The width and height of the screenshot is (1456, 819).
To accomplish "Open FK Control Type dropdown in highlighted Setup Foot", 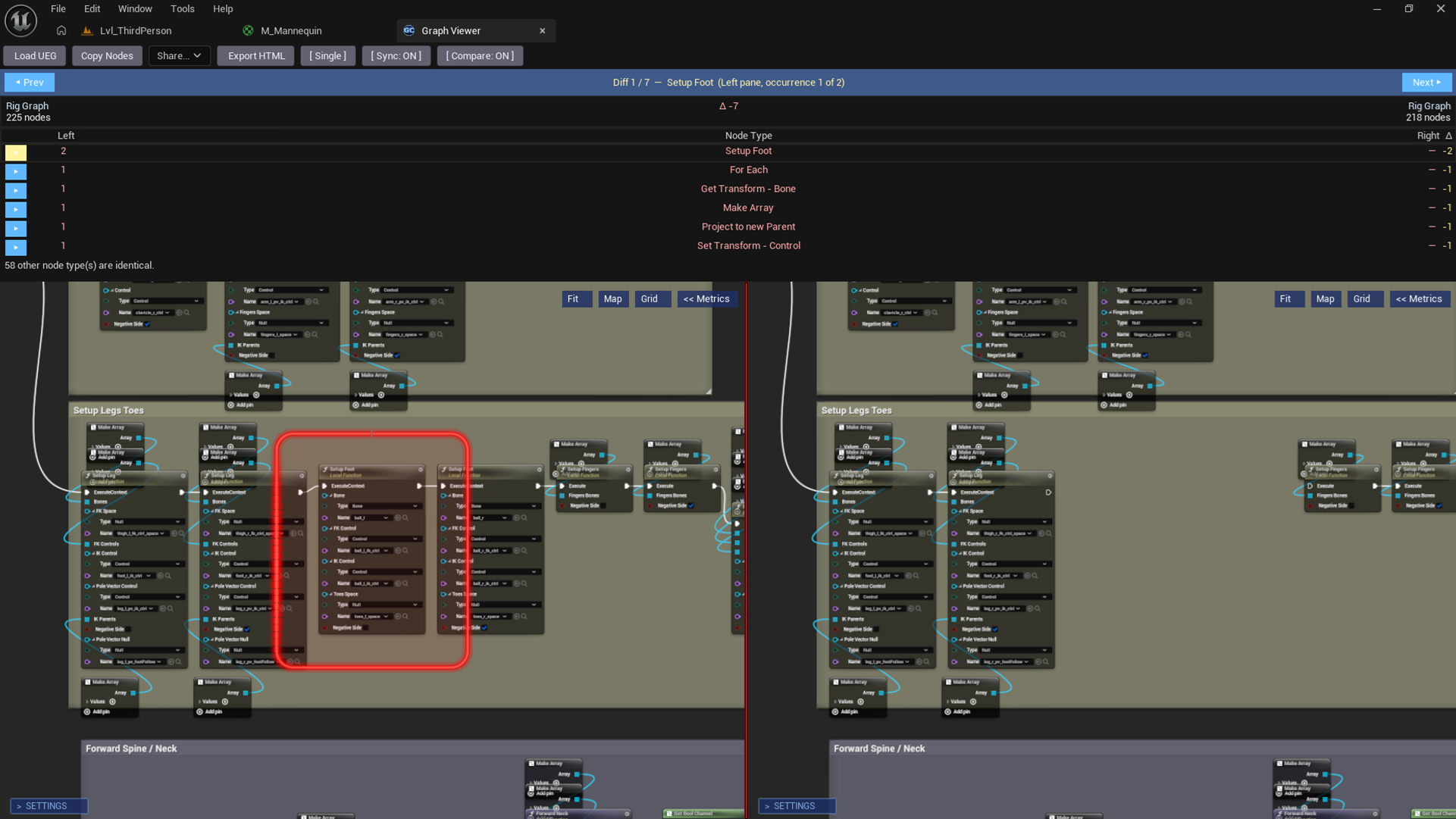I will [386, 539].
